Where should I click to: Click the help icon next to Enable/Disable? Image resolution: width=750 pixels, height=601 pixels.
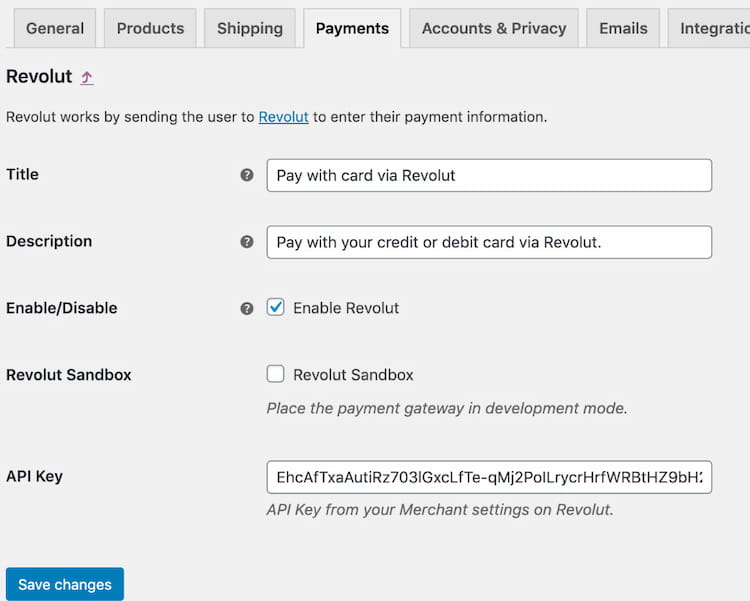(x=247, y=309)
